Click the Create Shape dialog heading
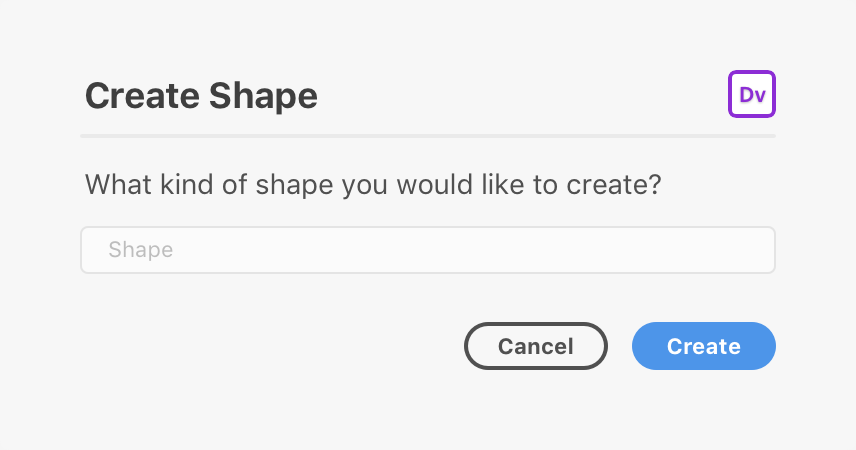Screen dimensions: 856x450 (x=201, y=96)
